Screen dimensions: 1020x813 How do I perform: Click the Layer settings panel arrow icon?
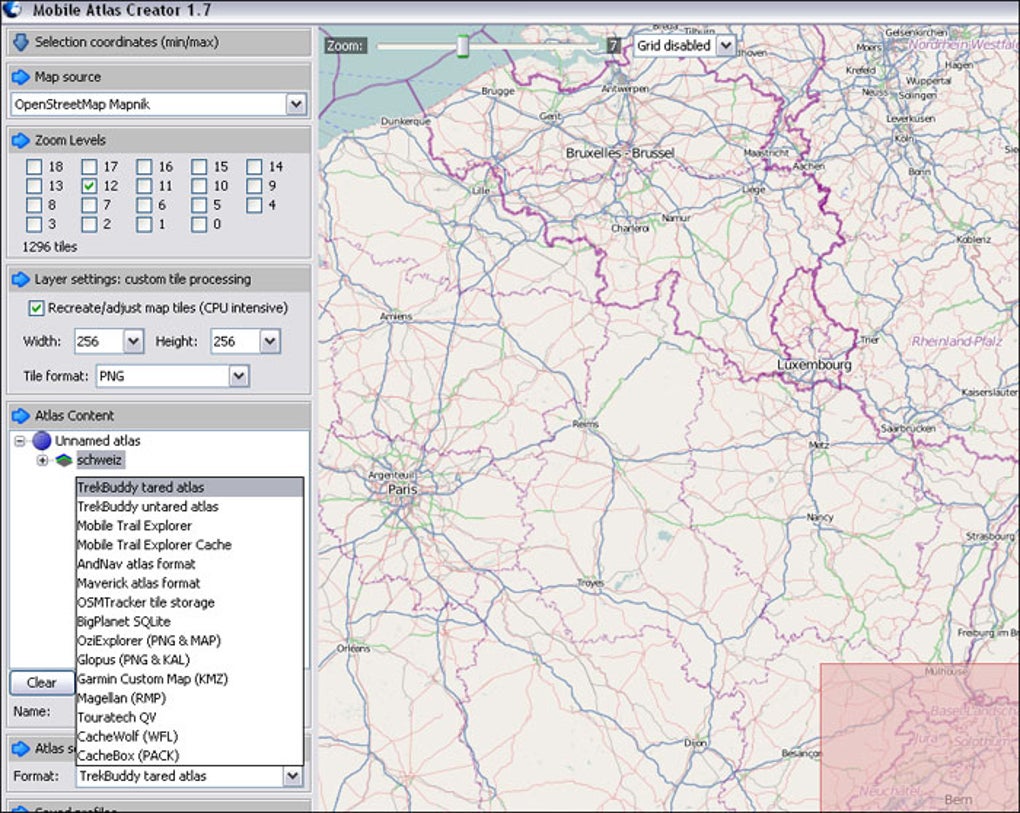tap(20, 280)
